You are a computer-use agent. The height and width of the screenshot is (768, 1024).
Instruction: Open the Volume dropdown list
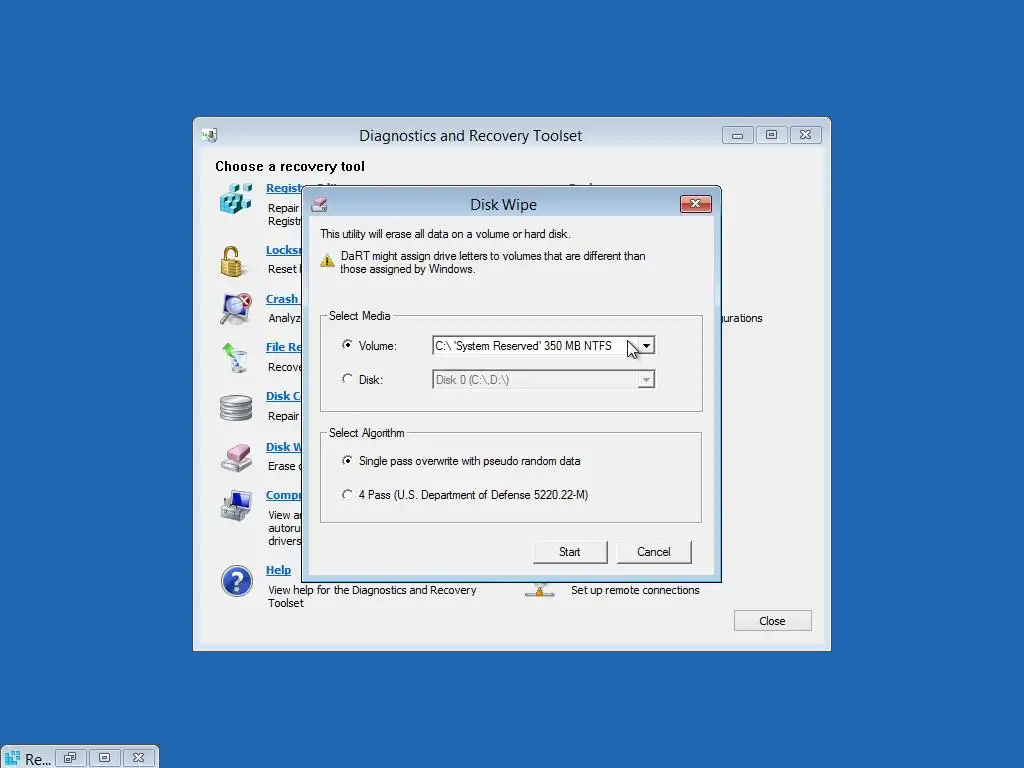click(646, 345)
